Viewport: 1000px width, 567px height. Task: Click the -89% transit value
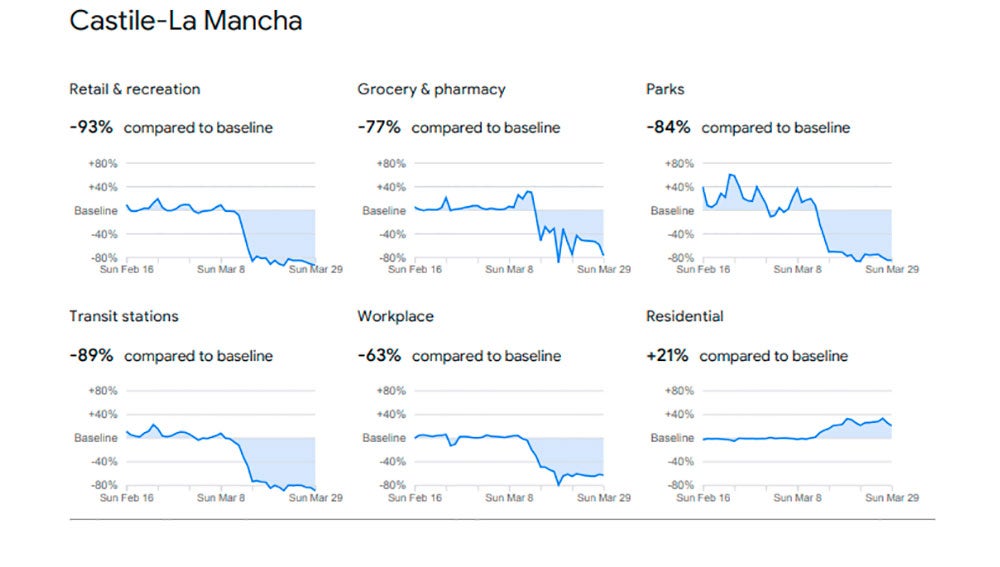click(x=91, y=356)
